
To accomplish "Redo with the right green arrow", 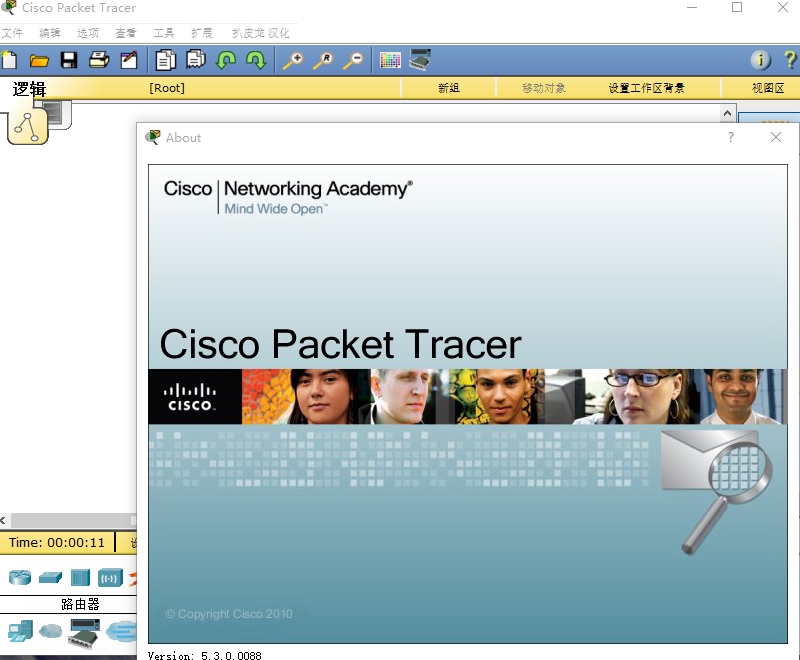I will [256, 60].
